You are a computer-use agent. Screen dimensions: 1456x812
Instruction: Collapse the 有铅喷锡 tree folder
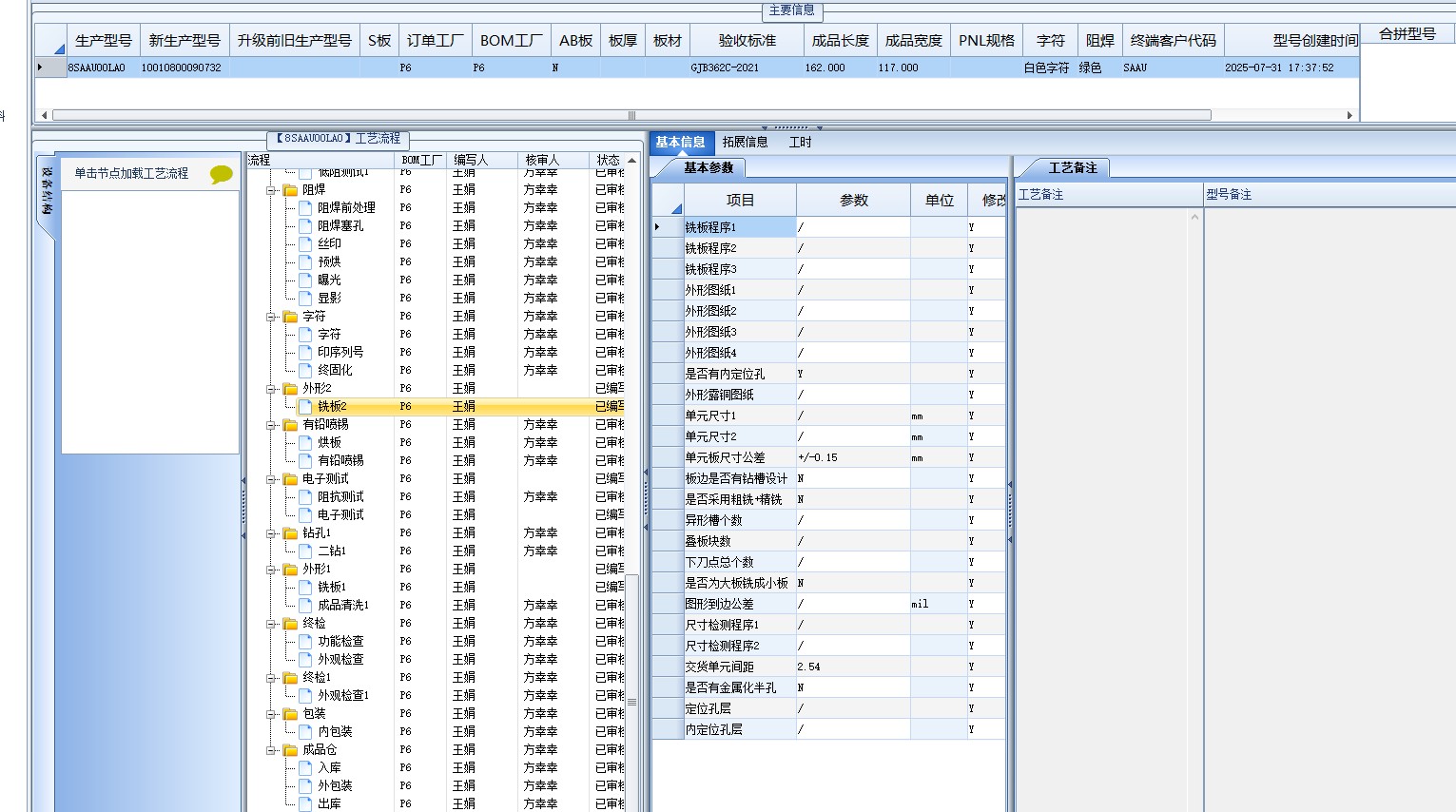(271, 425)
